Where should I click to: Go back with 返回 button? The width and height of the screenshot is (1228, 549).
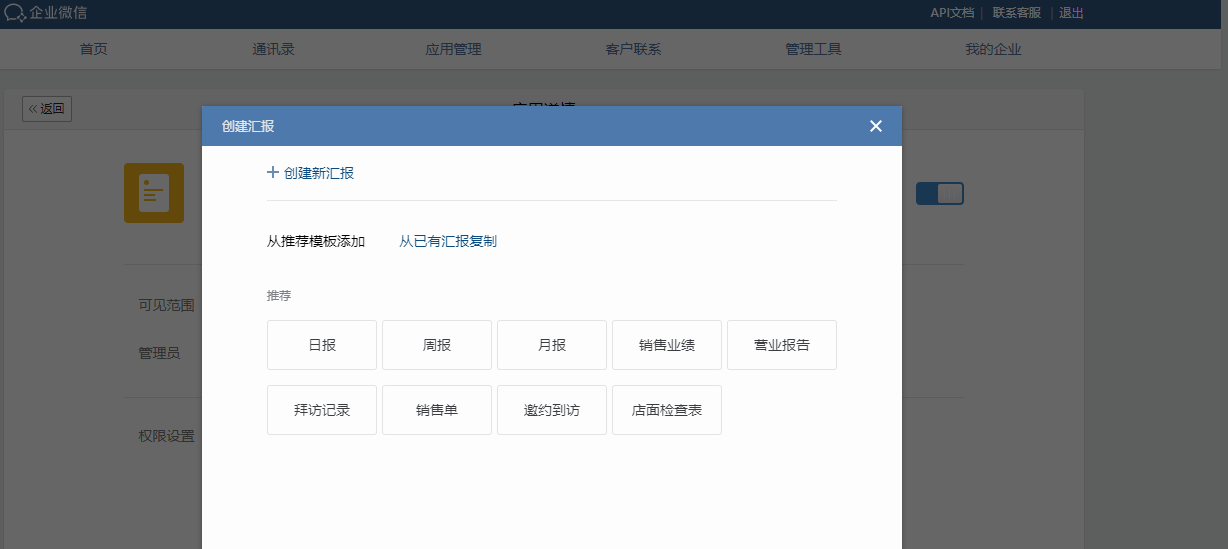pyautogui.click(x=47, y=109)
